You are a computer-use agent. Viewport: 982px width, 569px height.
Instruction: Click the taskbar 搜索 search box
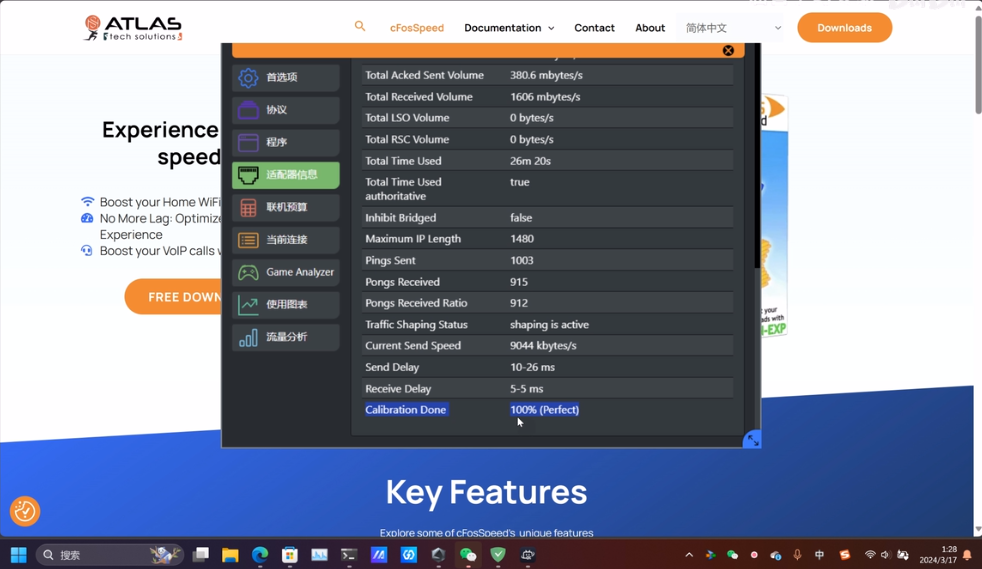110,555
